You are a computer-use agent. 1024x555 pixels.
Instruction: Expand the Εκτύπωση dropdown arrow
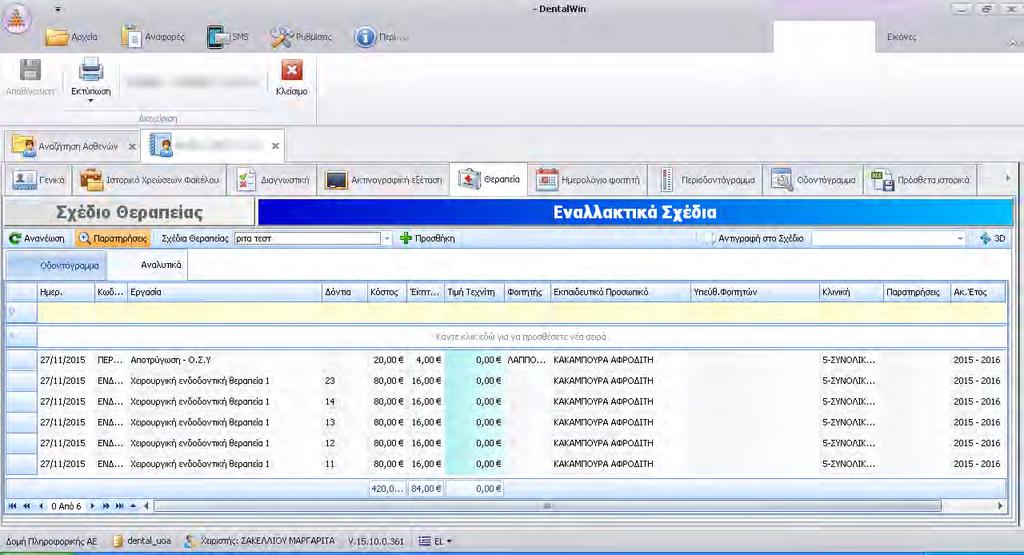(91, 101)
